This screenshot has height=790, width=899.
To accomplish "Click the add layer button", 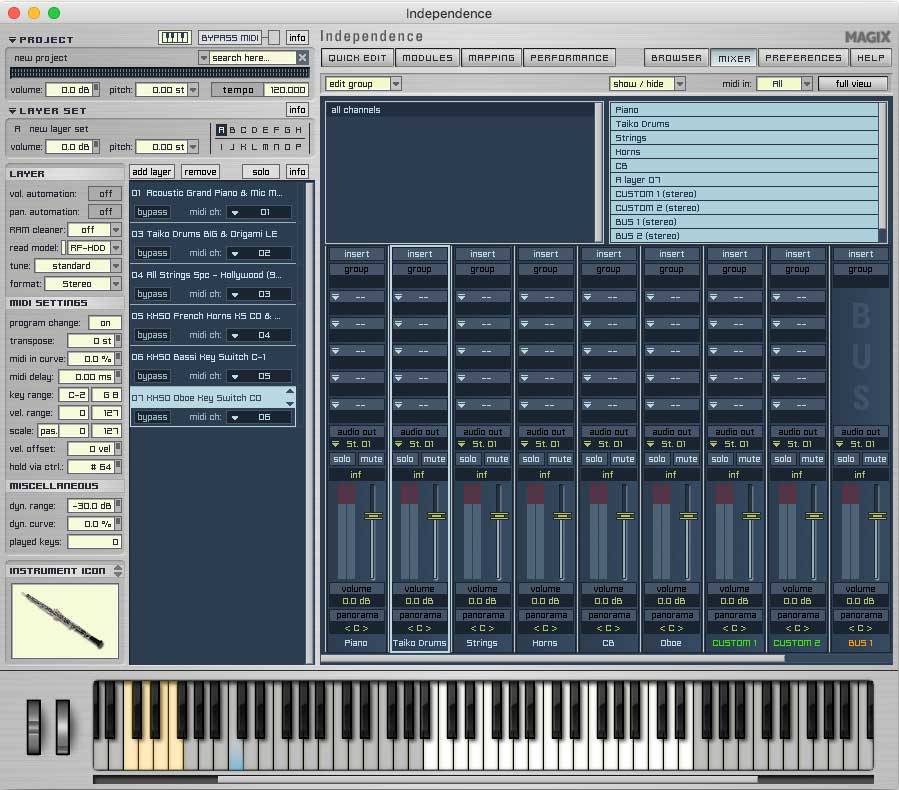I will [151, 171].
